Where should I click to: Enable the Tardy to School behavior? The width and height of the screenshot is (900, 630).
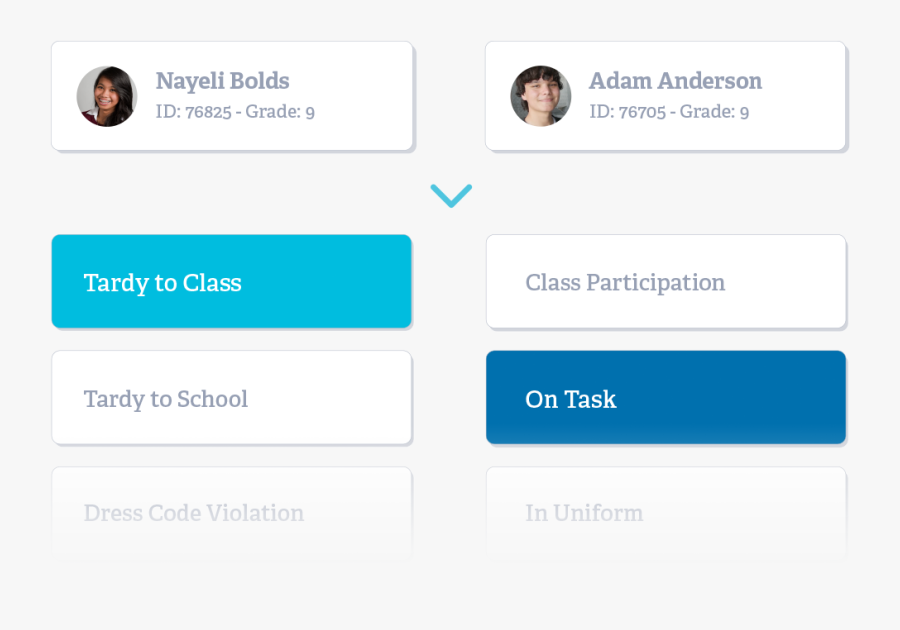coord(231,398)
